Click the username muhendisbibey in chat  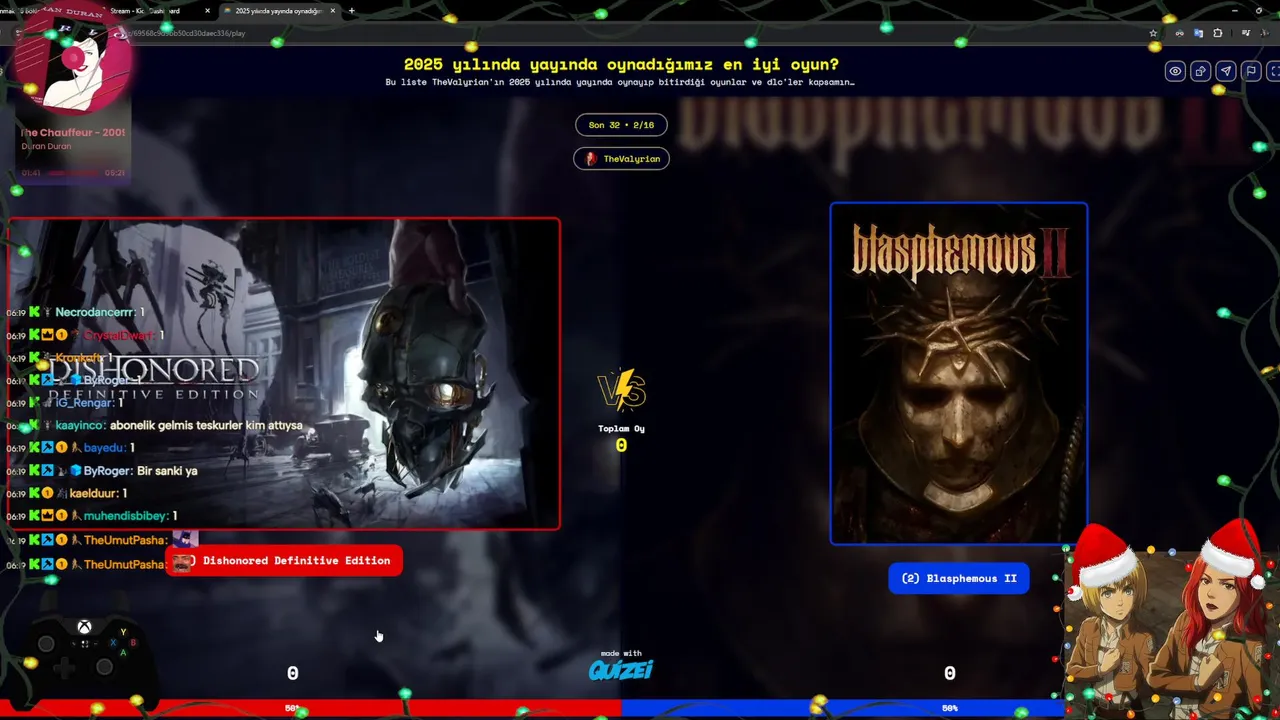126,516
